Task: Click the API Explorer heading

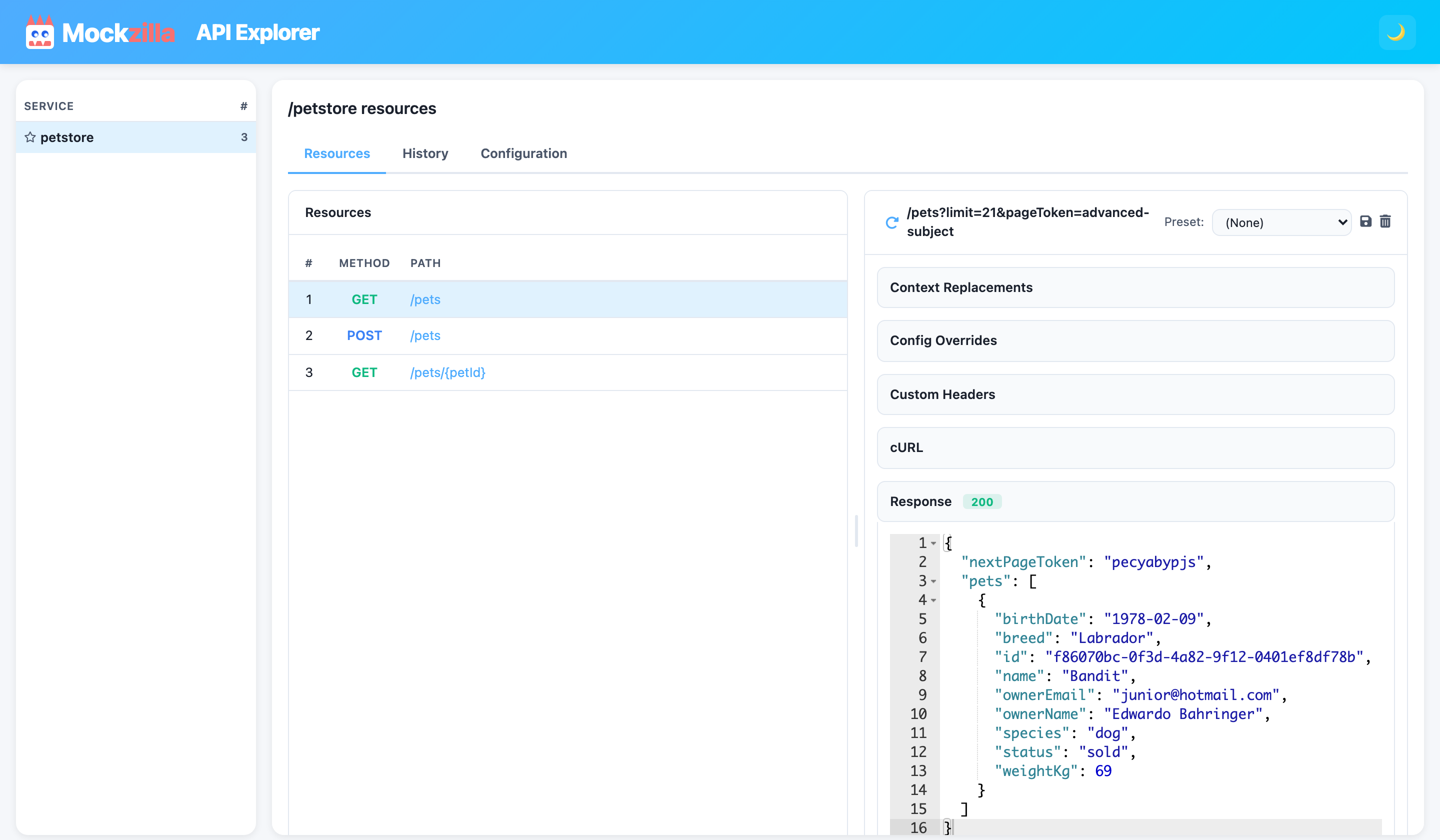Action: click(x=257, y=32)
